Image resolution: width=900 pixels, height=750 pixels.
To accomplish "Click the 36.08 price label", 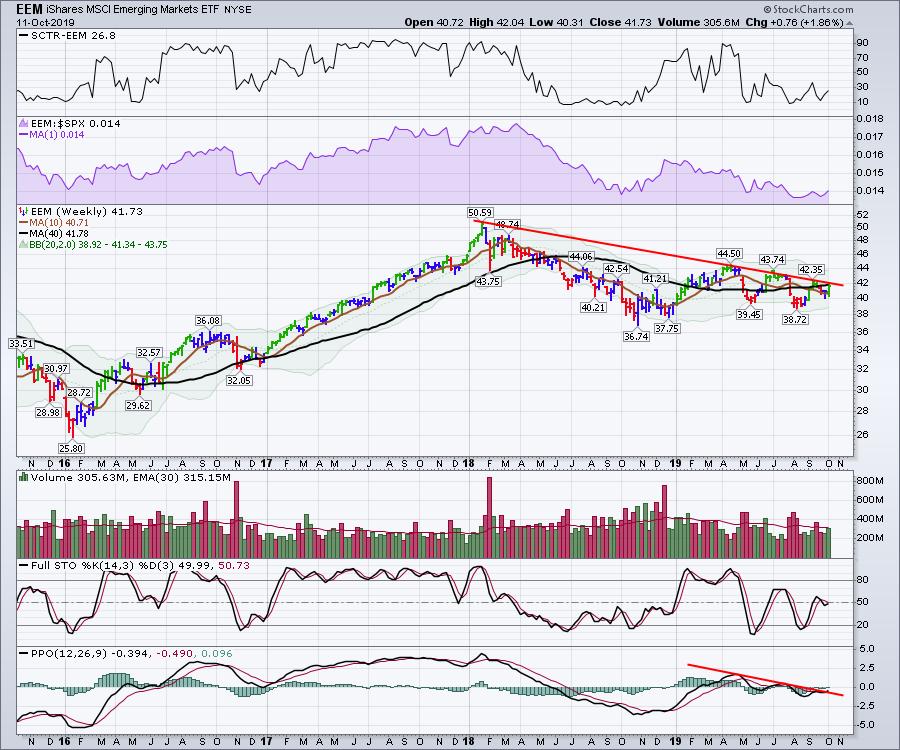I will 208,321.
